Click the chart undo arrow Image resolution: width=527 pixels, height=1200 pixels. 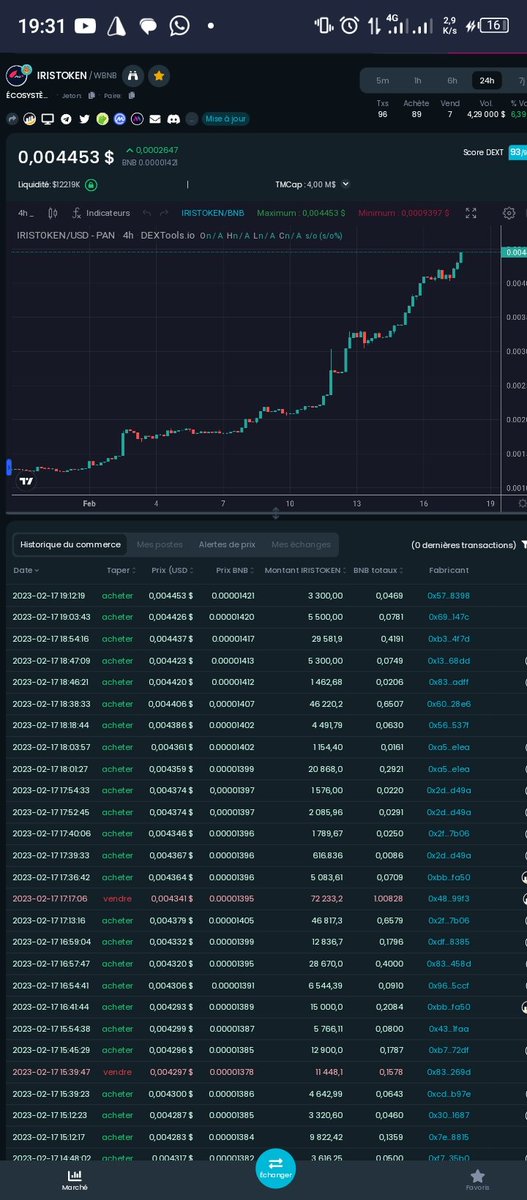[x=147, y=213]
